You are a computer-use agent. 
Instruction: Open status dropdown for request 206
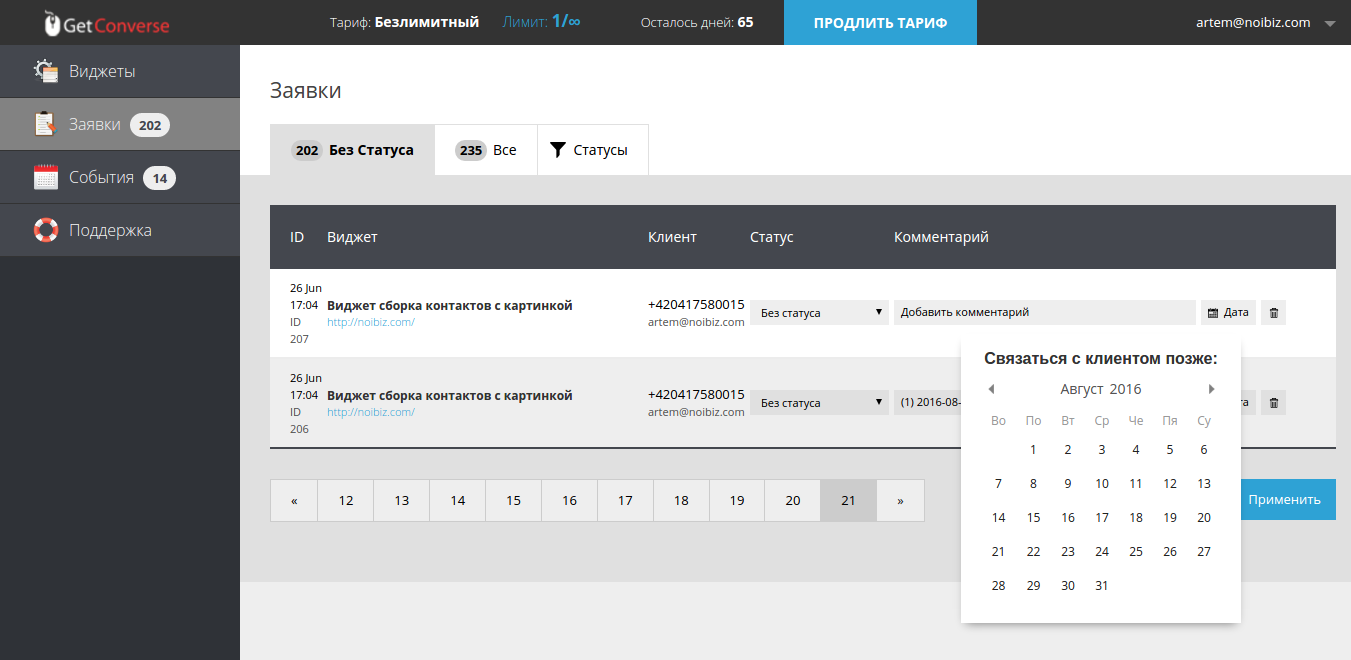pyautogui.click(x=819, y=403)
